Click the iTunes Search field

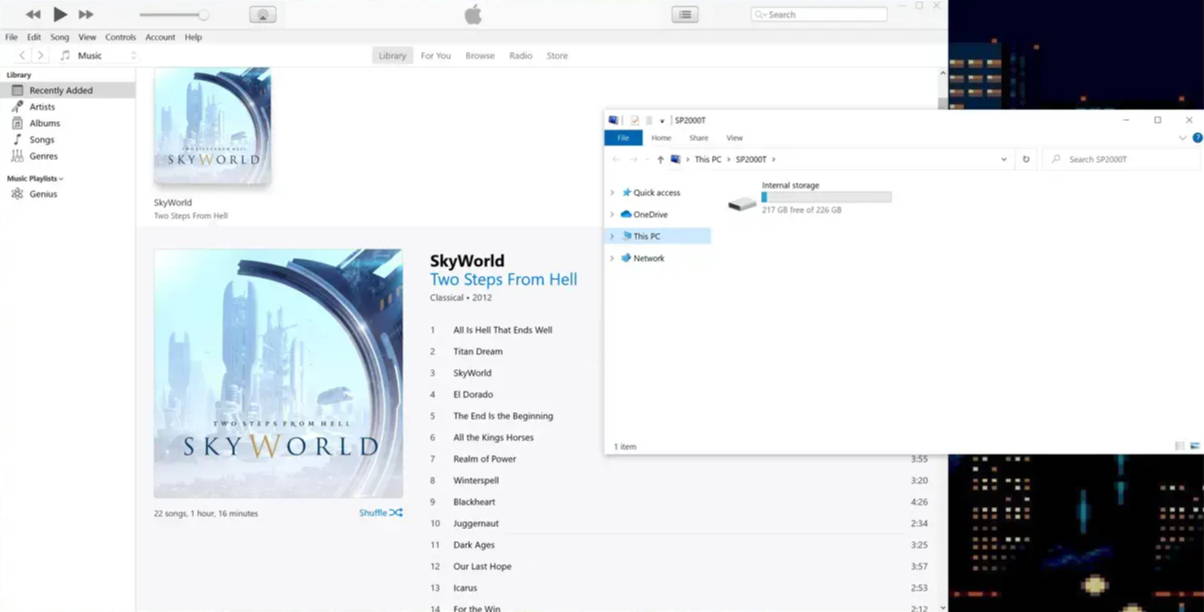[x=819, y=15]
